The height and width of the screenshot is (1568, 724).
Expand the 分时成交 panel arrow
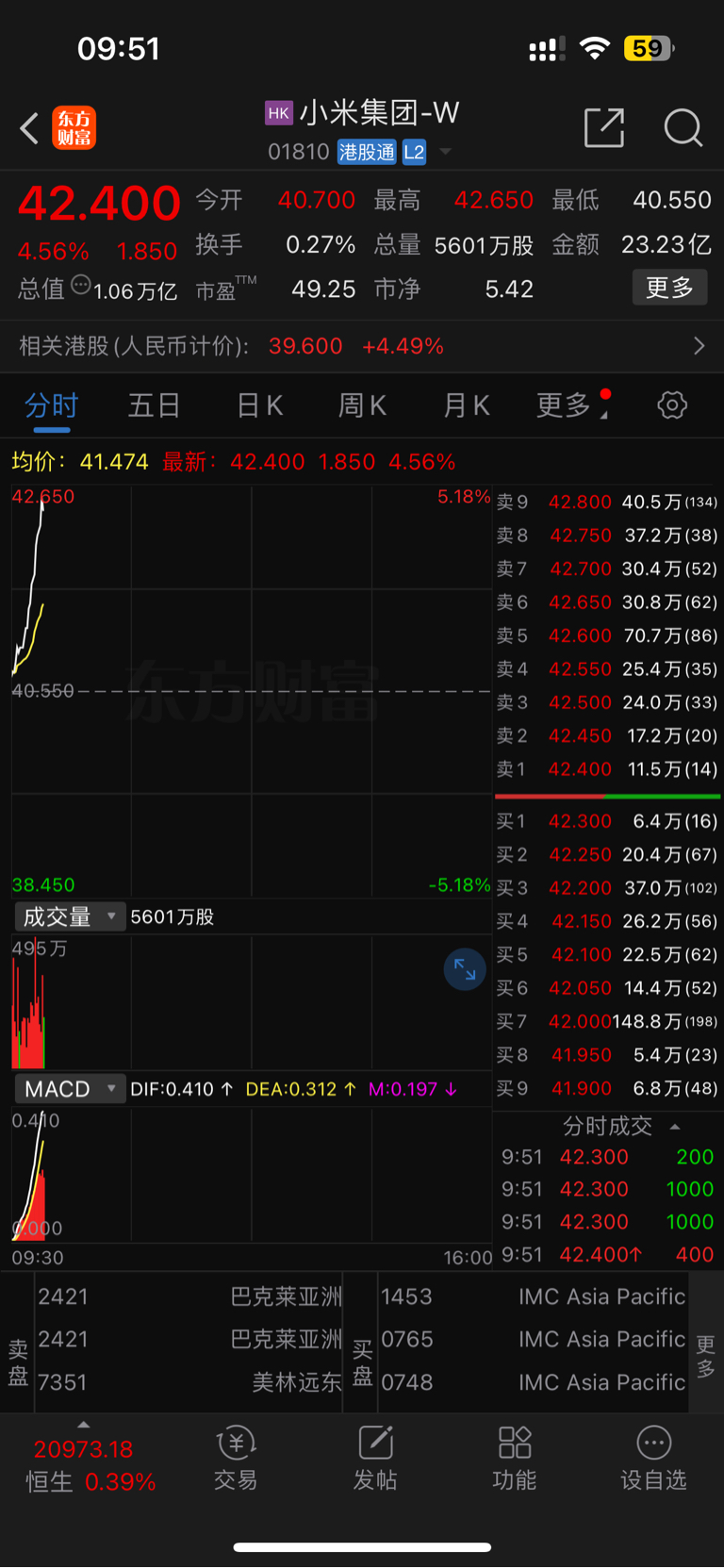[675, 1127]
